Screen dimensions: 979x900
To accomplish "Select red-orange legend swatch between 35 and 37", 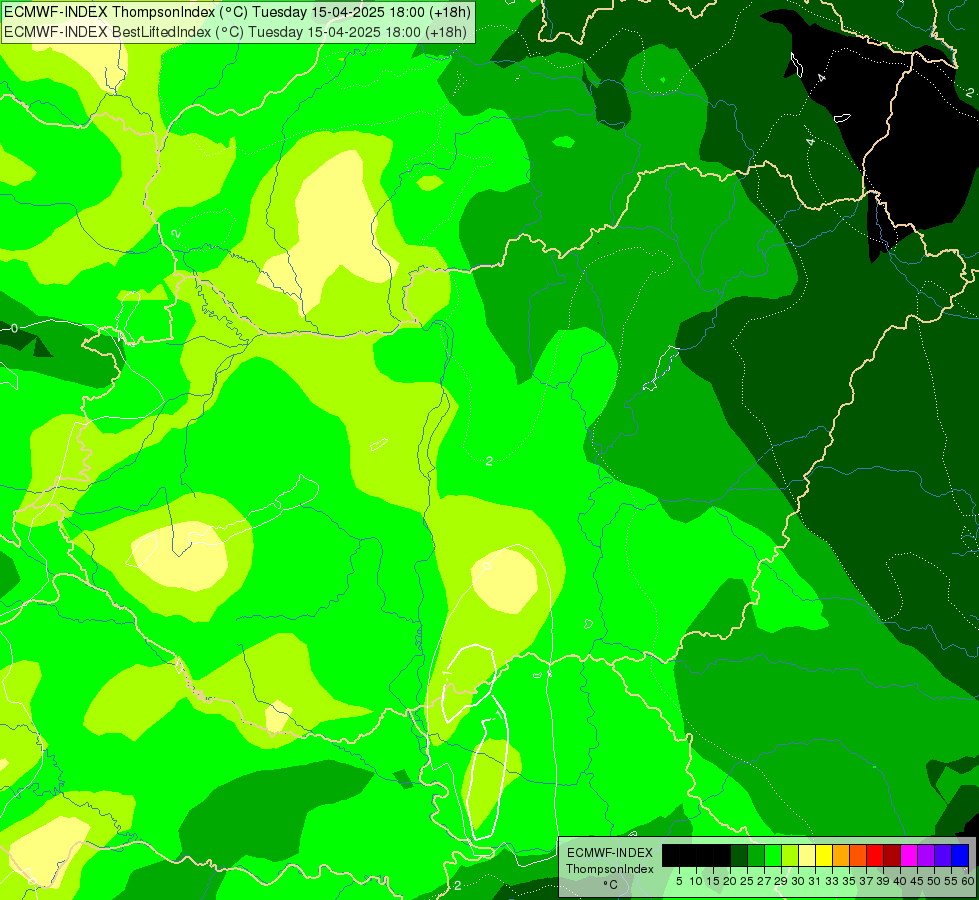I will [858, 855].
